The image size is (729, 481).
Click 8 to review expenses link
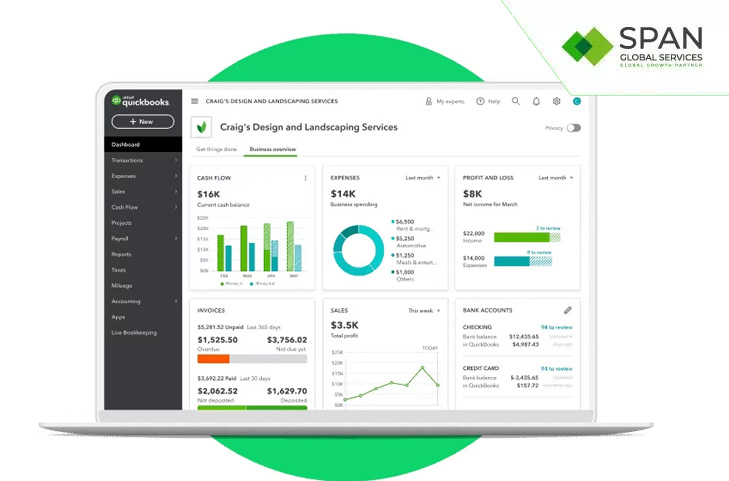click(539, 252)
